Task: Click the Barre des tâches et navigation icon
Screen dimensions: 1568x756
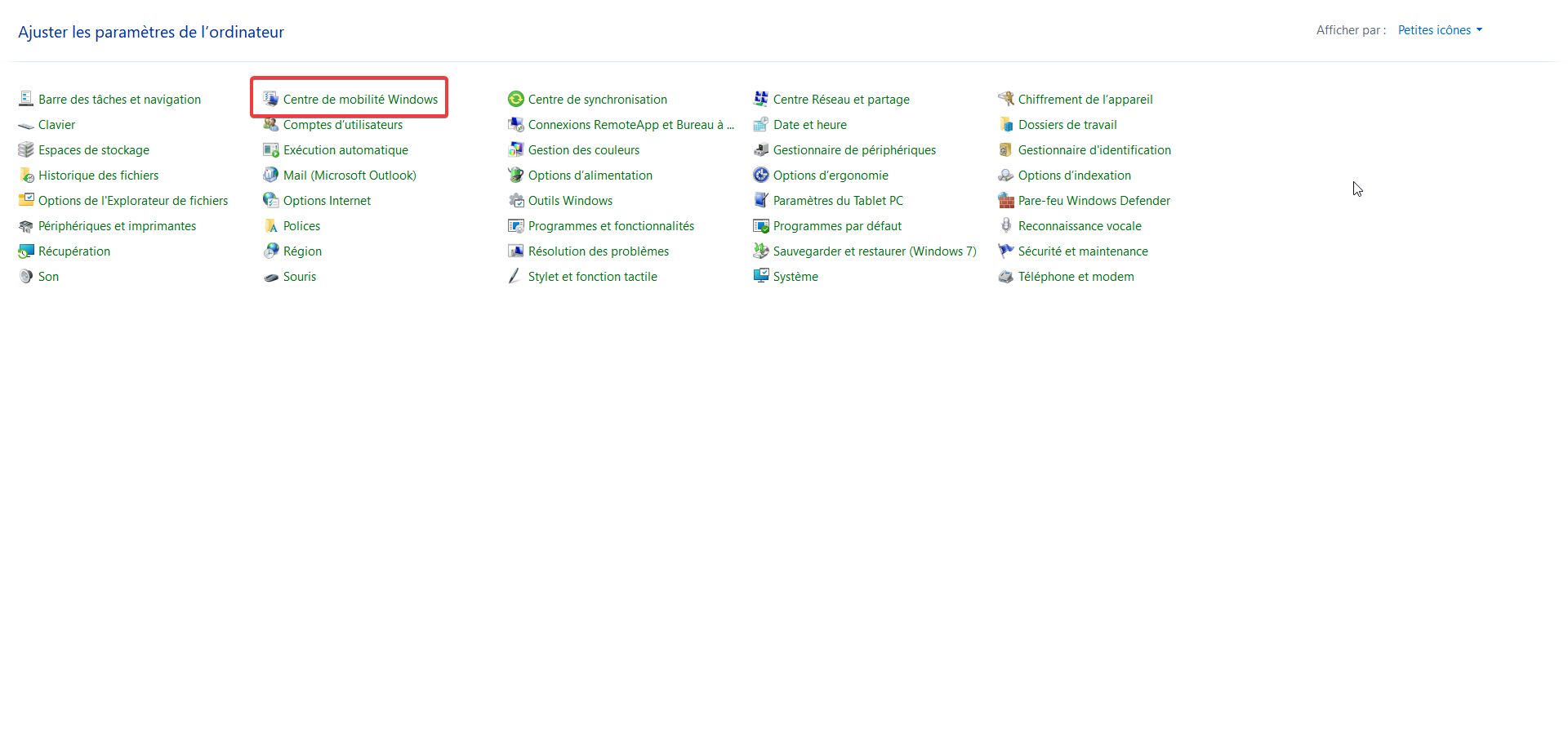Action: tap(26, 99)
